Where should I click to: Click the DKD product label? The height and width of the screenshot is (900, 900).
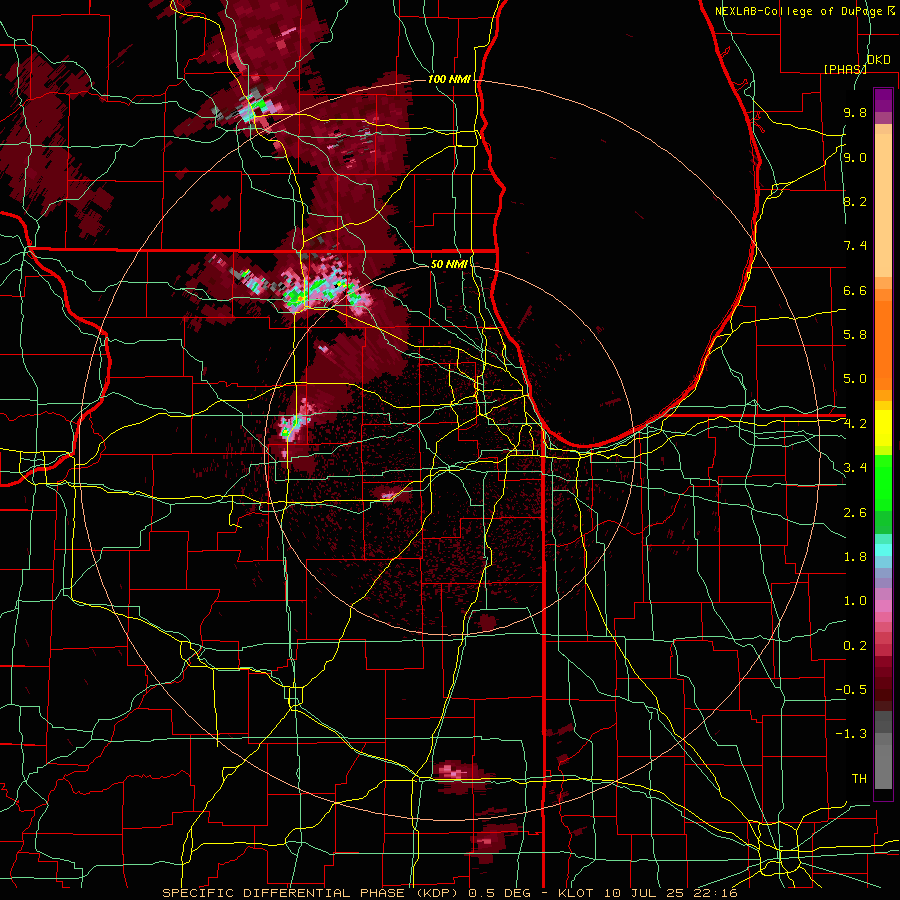(879, 59)
